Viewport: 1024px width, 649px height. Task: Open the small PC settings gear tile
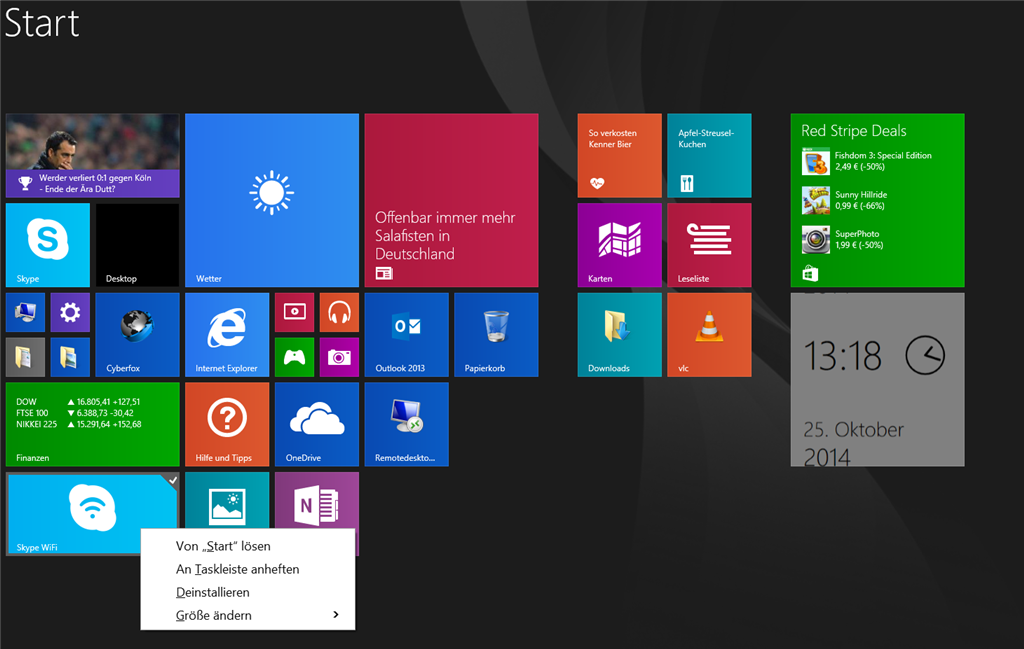pyautogui.click(x=70, y=312)
